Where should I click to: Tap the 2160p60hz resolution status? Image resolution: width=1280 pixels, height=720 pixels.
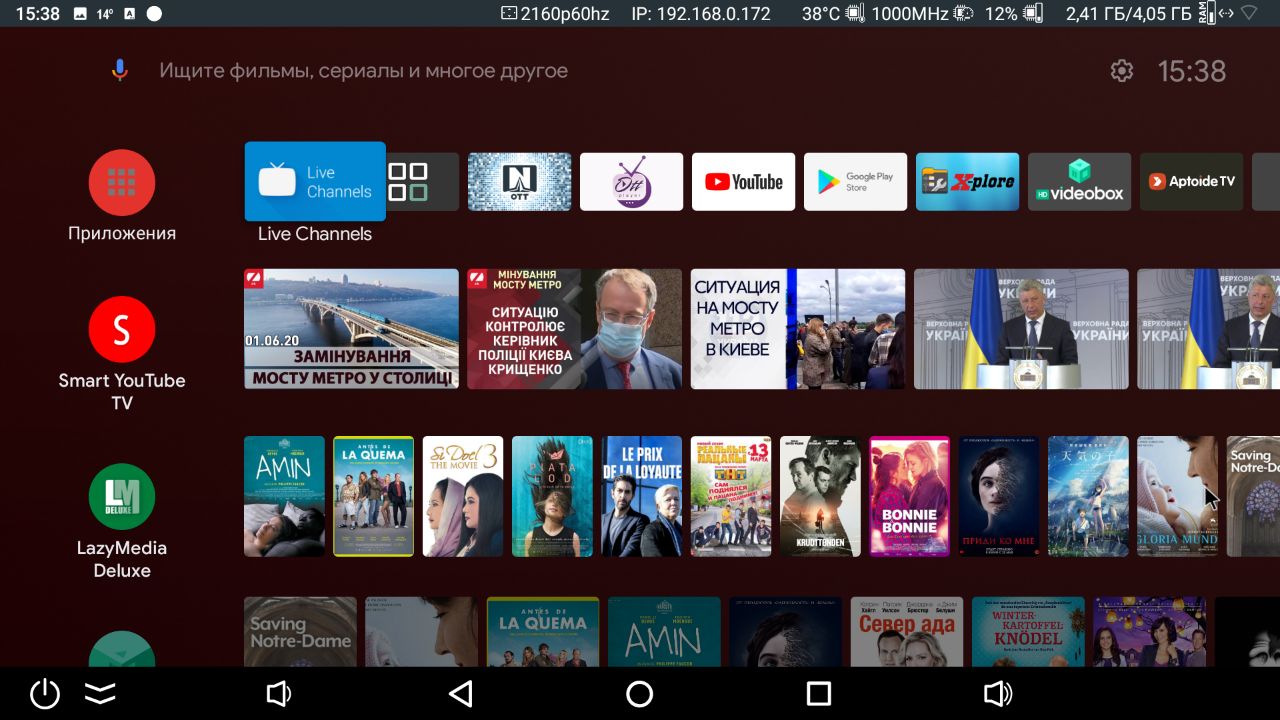(x=555, y=14)
